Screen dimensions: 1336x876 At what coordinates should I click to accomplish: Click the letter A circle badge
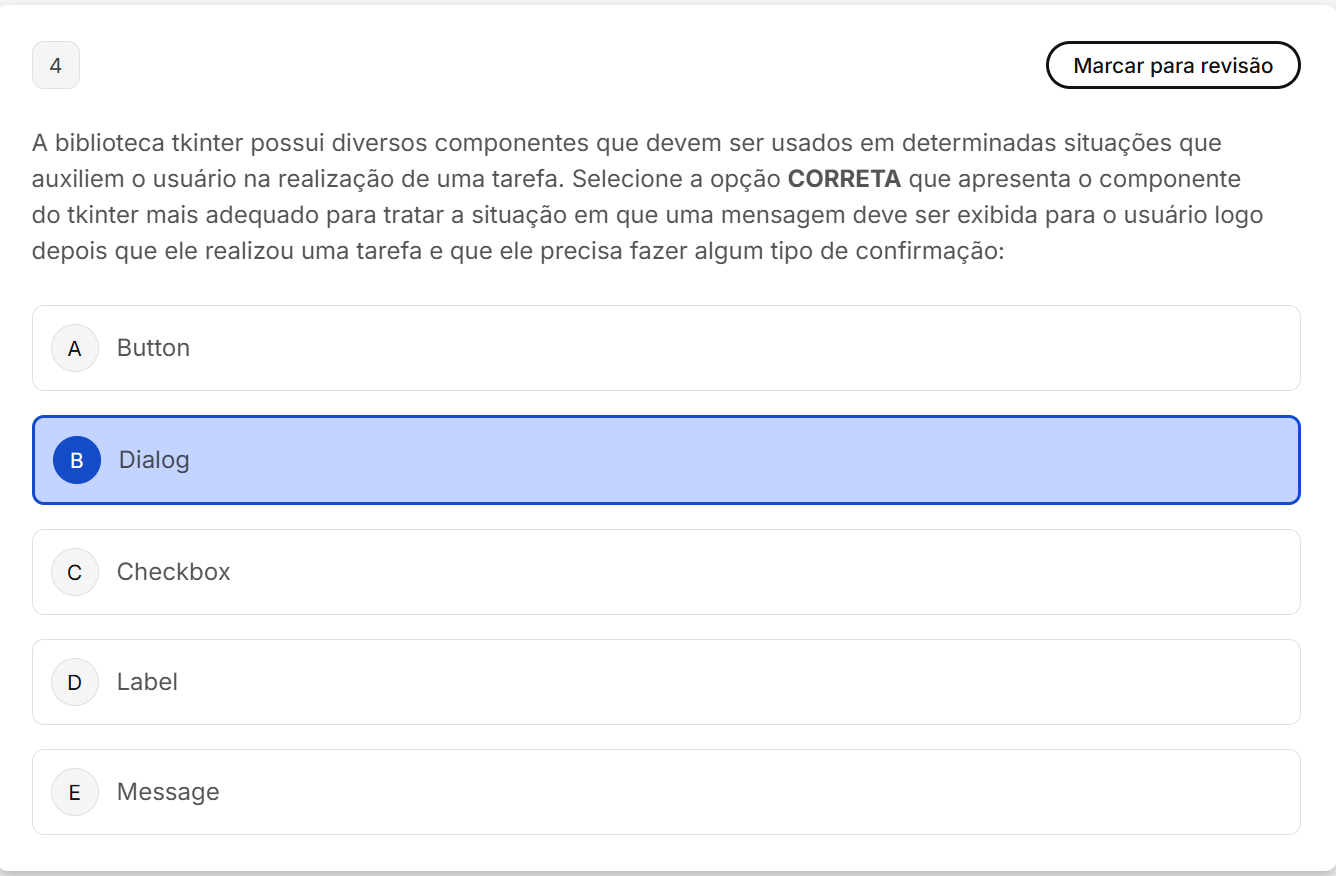tap(75, 348)
